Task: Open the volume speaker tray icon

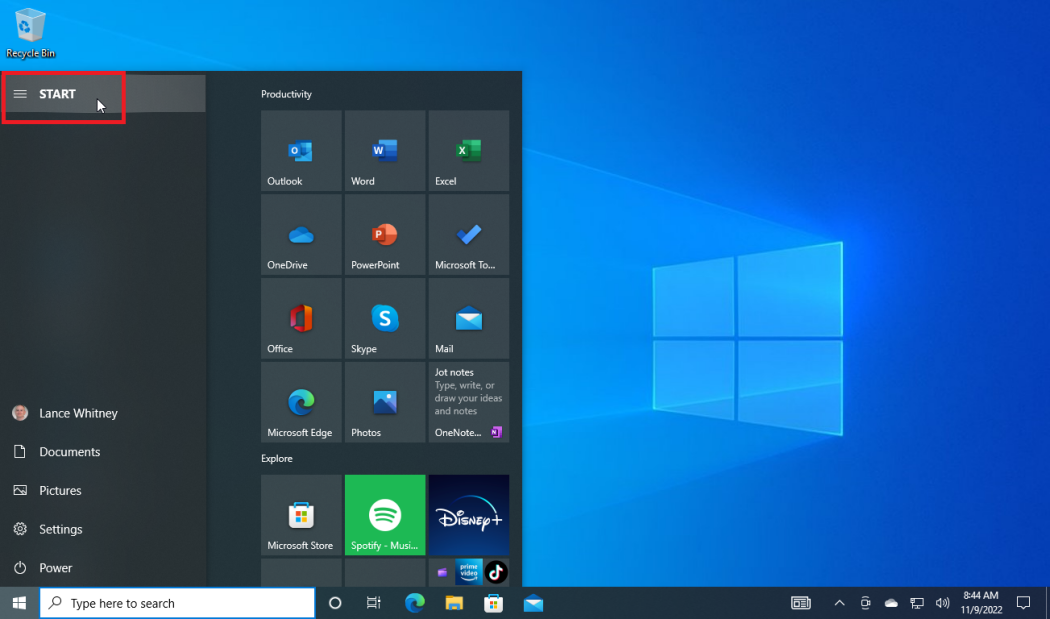Action: [x=942, y=603]
